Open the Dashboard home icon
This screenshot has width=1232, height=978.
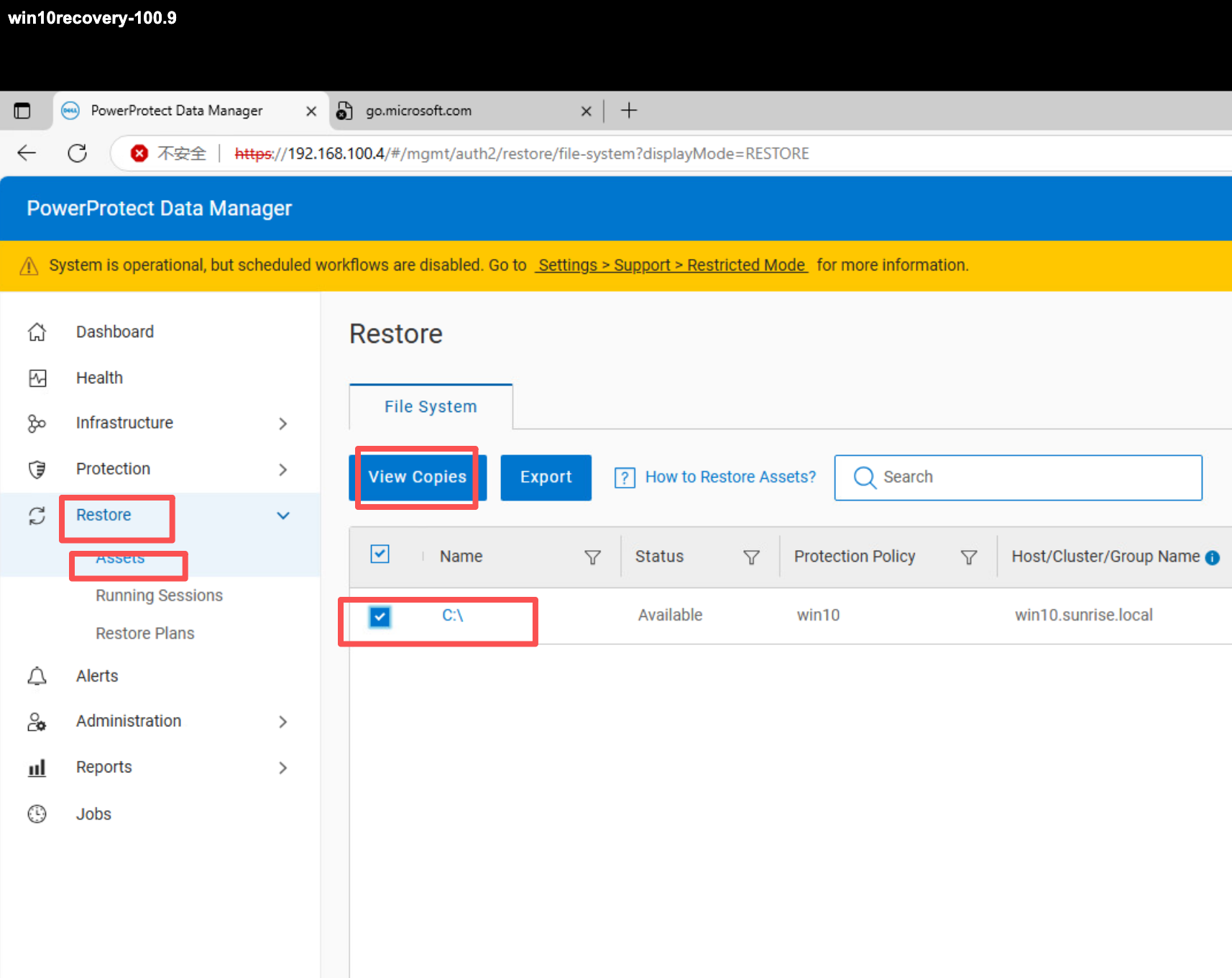pyautogui.click(x=37, y=332)
